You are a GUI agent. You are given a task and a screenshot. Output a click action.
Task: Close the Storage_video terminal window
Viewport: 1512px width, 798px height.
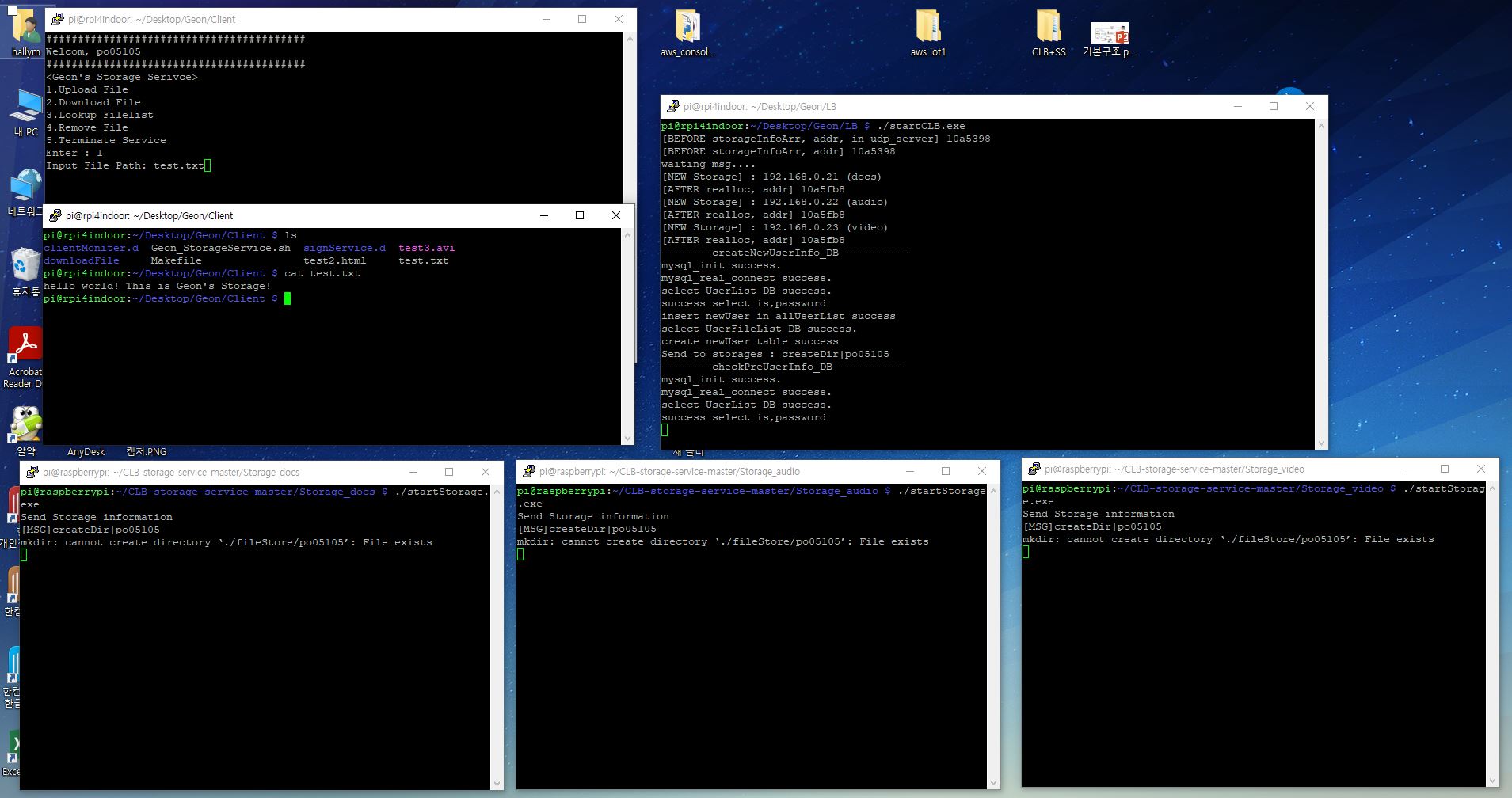pyautogui.click(x=1481, y=469)
